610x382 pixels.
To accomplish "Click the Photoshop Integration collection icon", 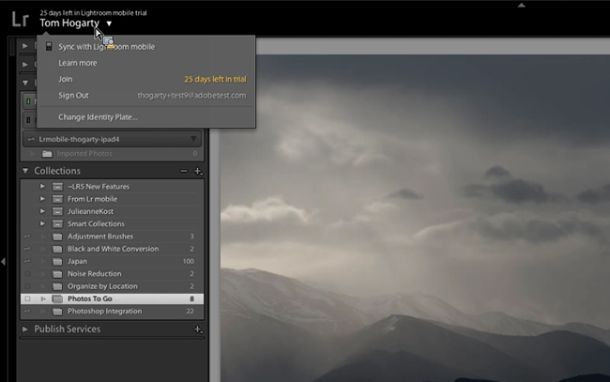I will [57, 311].
